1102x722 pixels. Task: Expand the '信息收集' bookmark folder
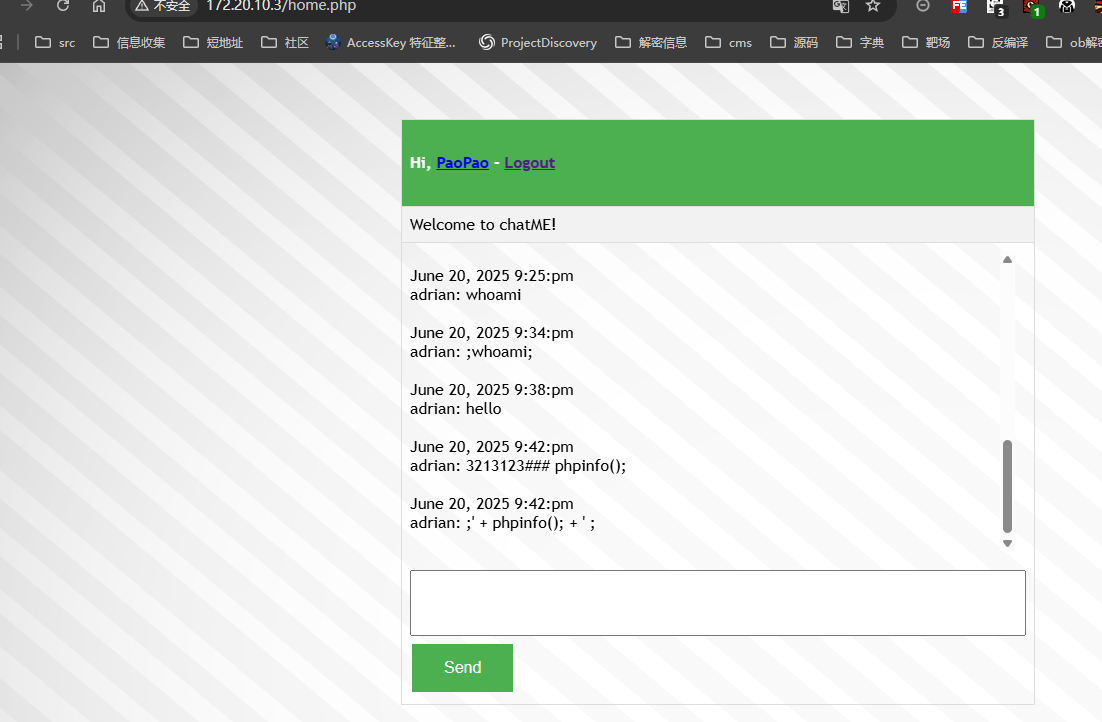(129, 42)
